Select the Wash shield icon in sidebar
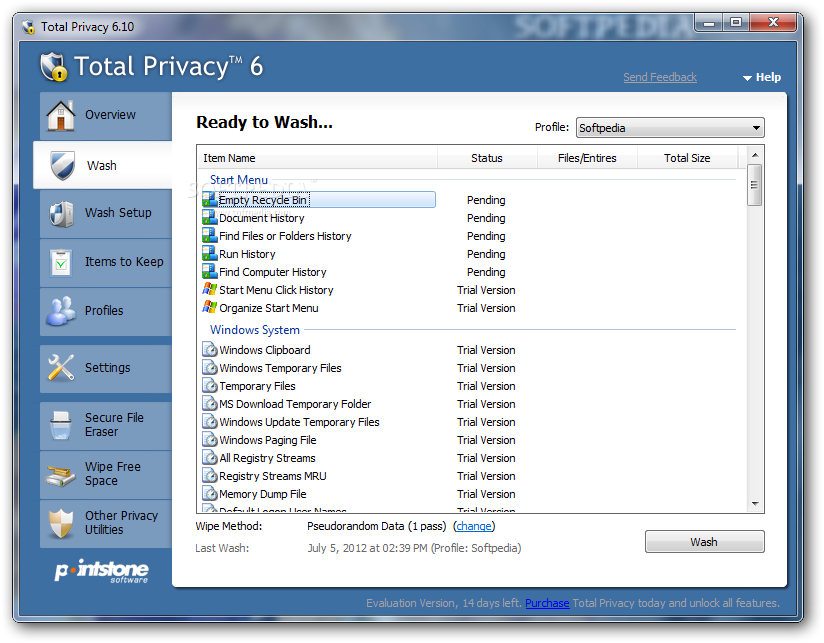 (62, 165)
